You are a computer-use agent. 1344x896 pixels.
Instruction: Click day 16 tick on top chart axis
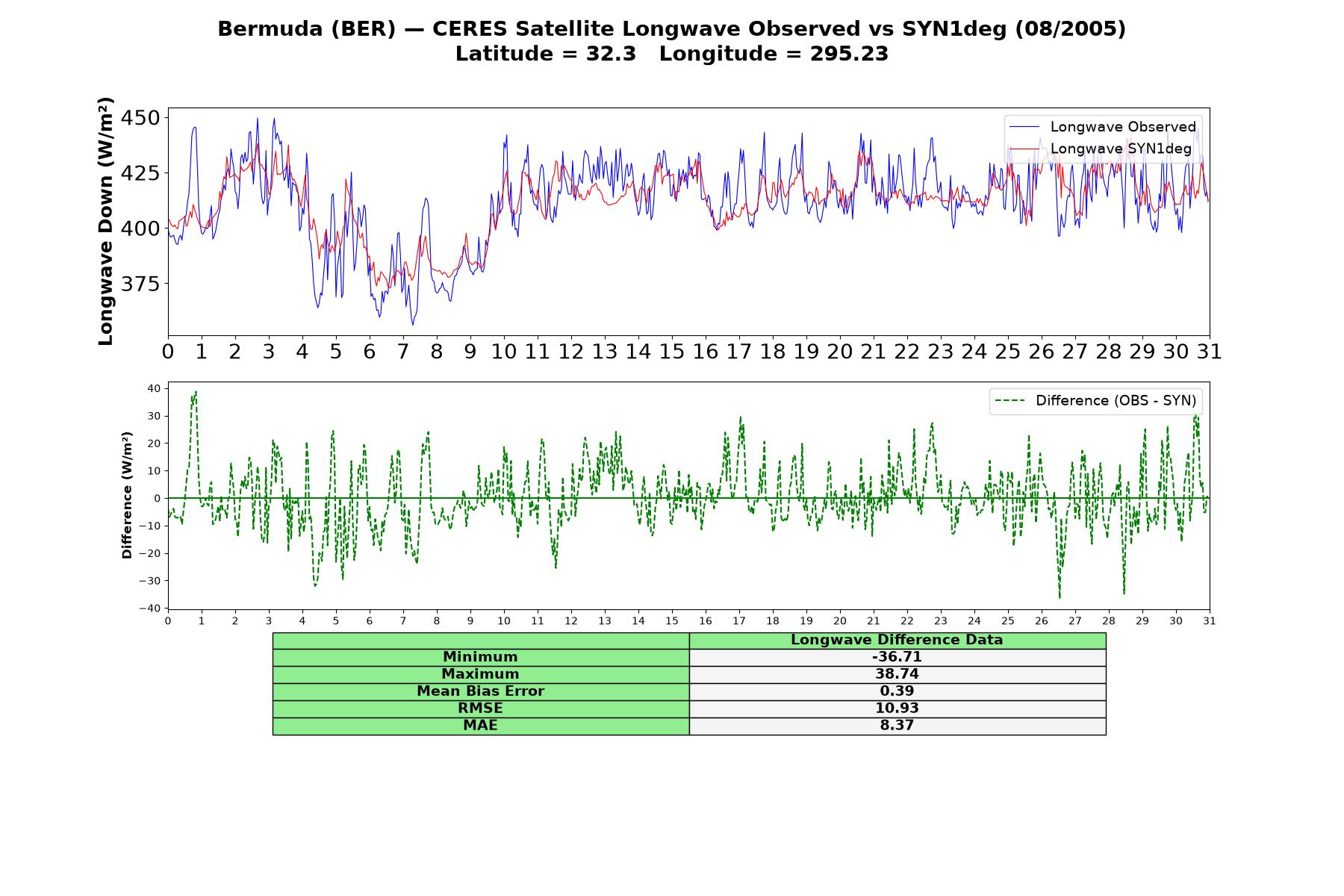(706, 352)
